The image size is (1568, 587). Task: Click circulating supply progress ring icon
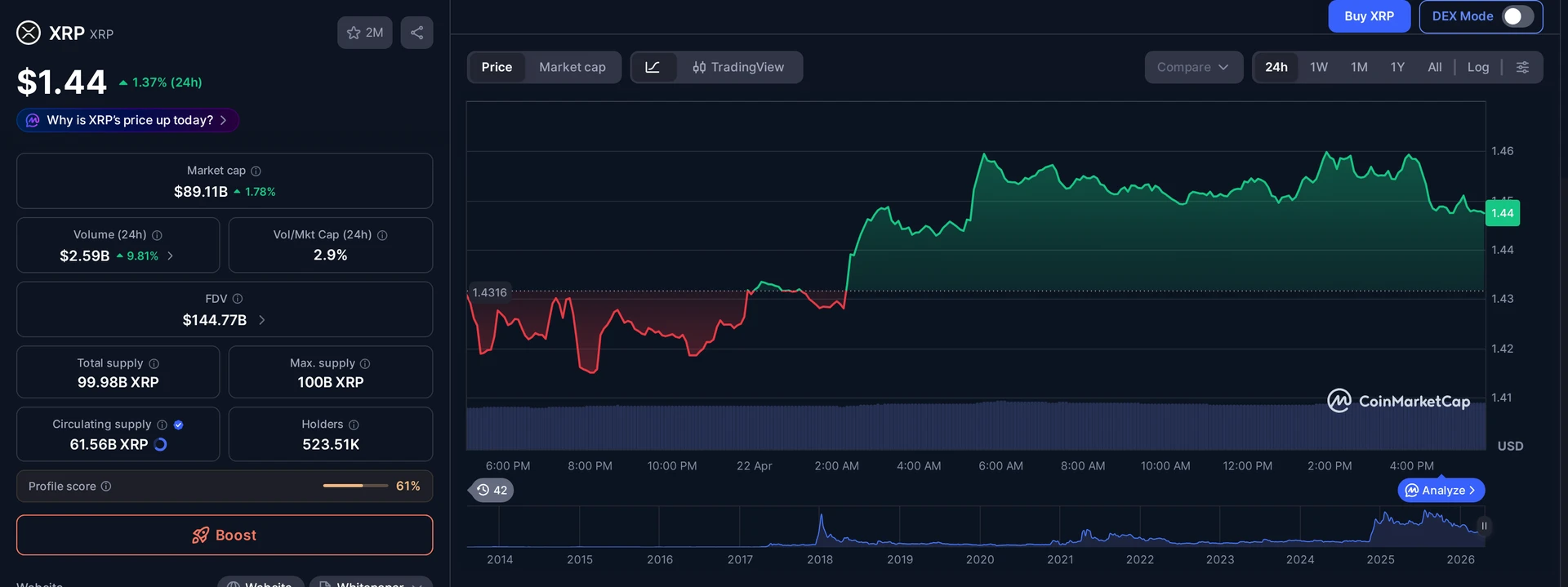coord(161,444)
